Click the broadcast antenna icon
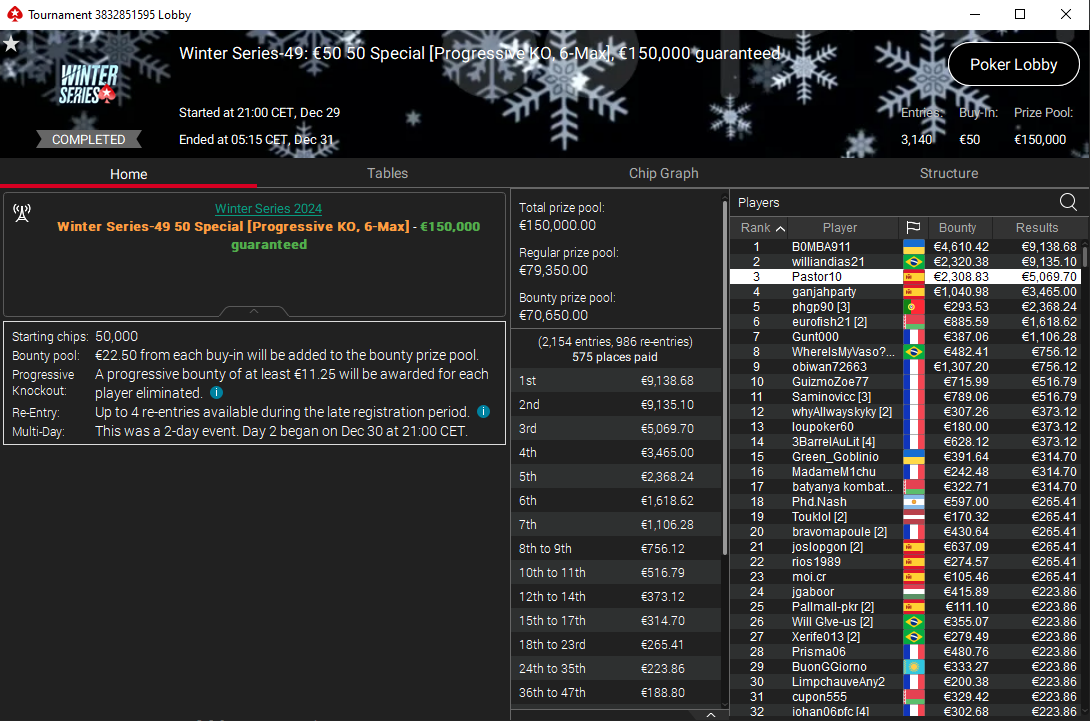1090x721 pixels. (x=22, y=213)
